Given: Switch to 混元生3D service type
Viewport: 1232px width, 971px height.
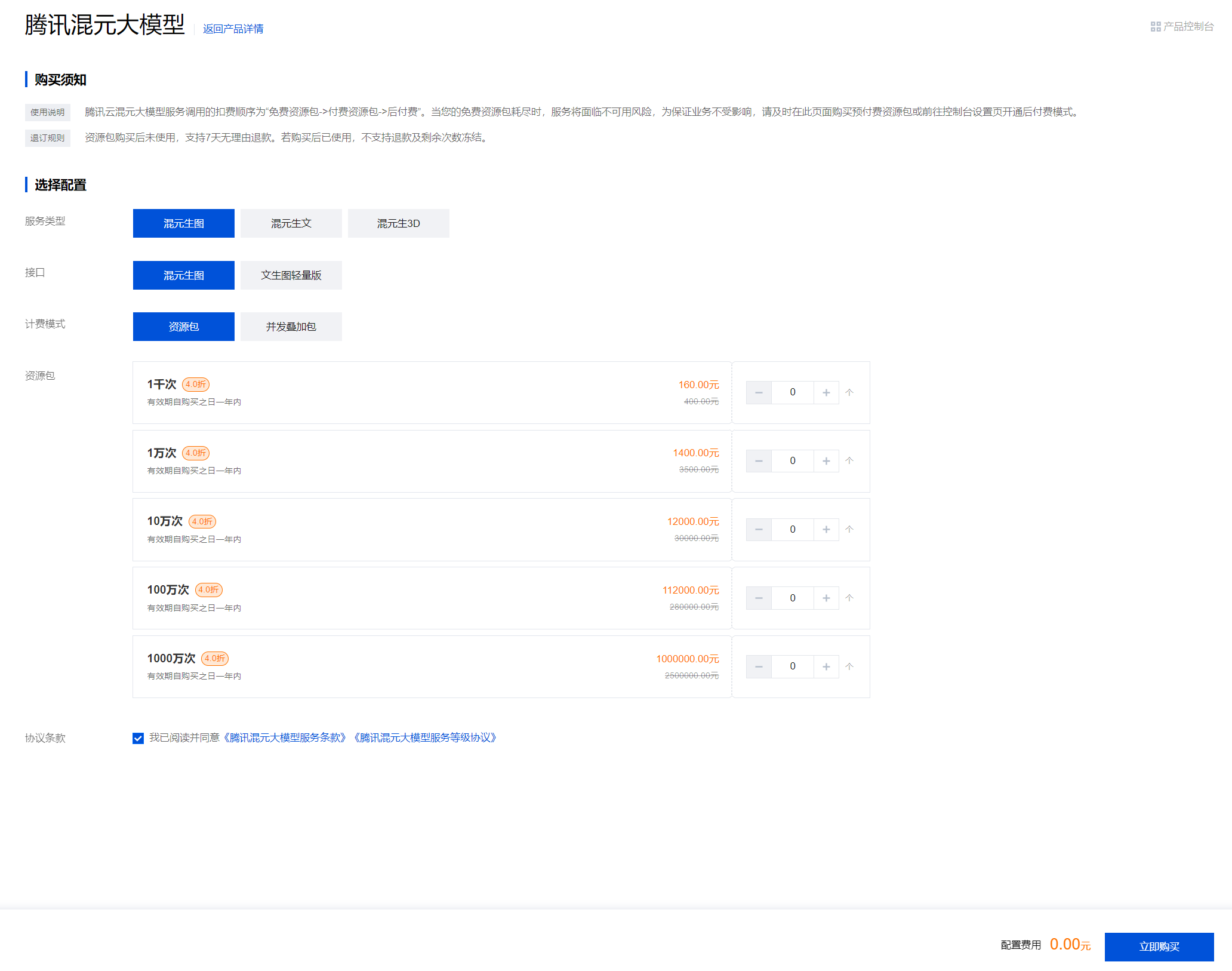Looking at the screenshot, I should point(399,223).
